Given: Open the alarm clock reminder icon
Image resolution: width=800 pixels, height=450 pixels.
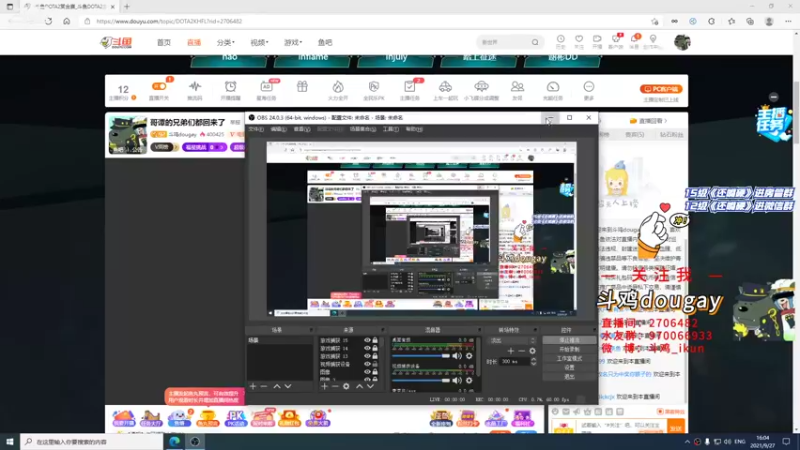Looking at the screenshot, I should pos(231,86).
